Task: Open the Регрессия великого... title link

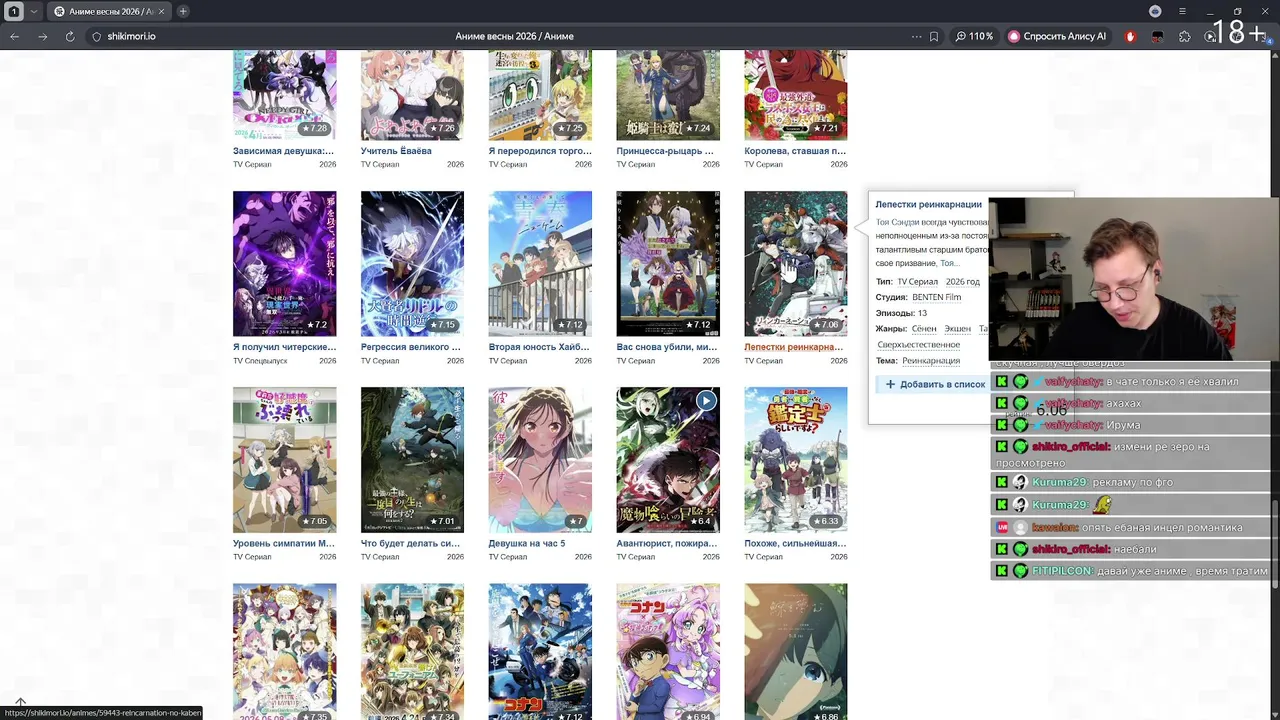Action: tap(411, 347)
